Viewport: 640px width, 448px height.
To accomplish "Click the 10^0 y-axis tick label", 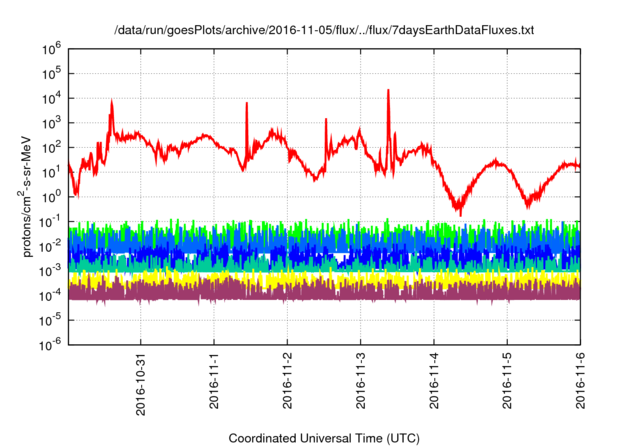I will [52, 196].
